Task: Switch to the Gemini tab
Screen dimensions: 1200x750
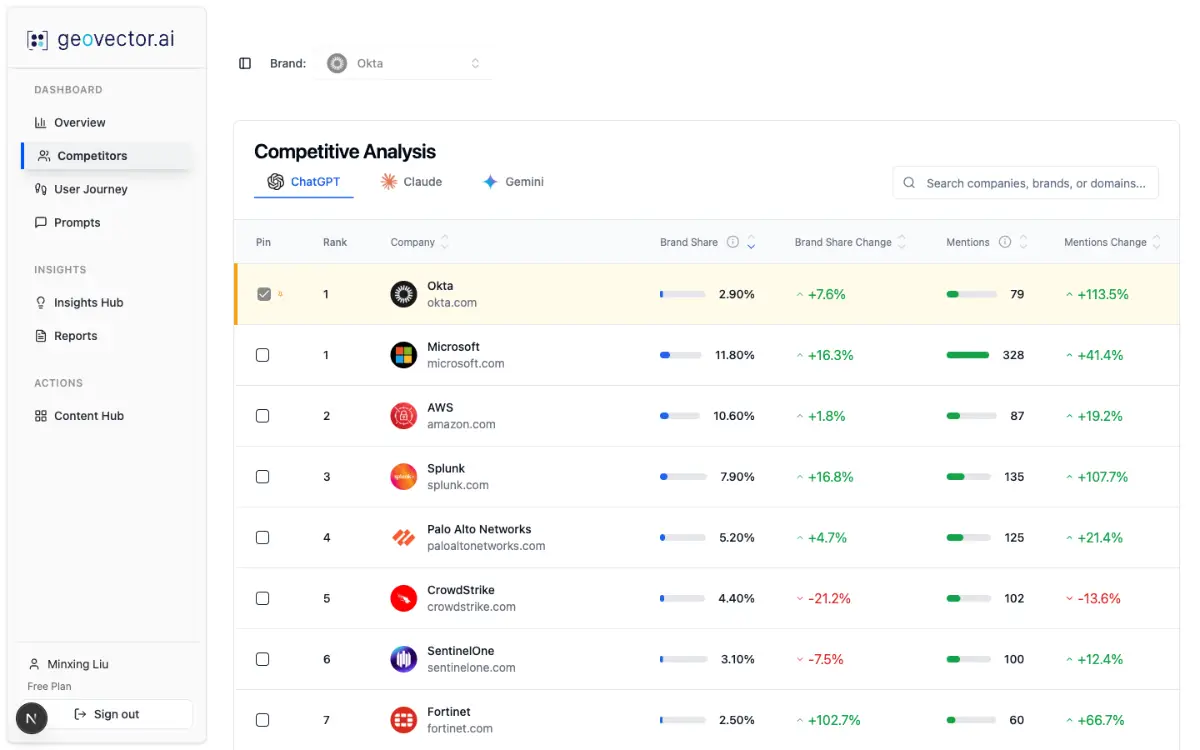Action: coord(513,182)
